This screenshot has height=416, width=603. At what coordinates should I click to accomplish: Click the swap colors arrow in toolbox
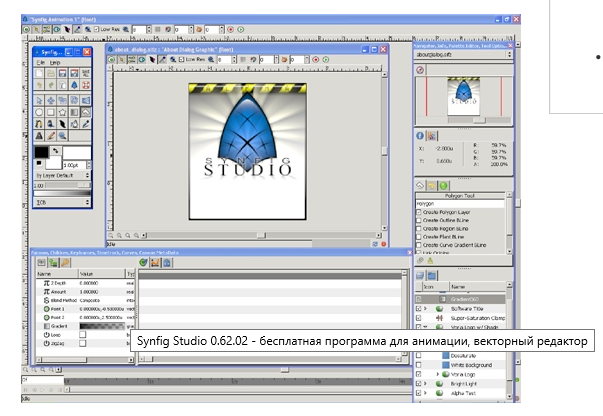(x=56, y=151)
